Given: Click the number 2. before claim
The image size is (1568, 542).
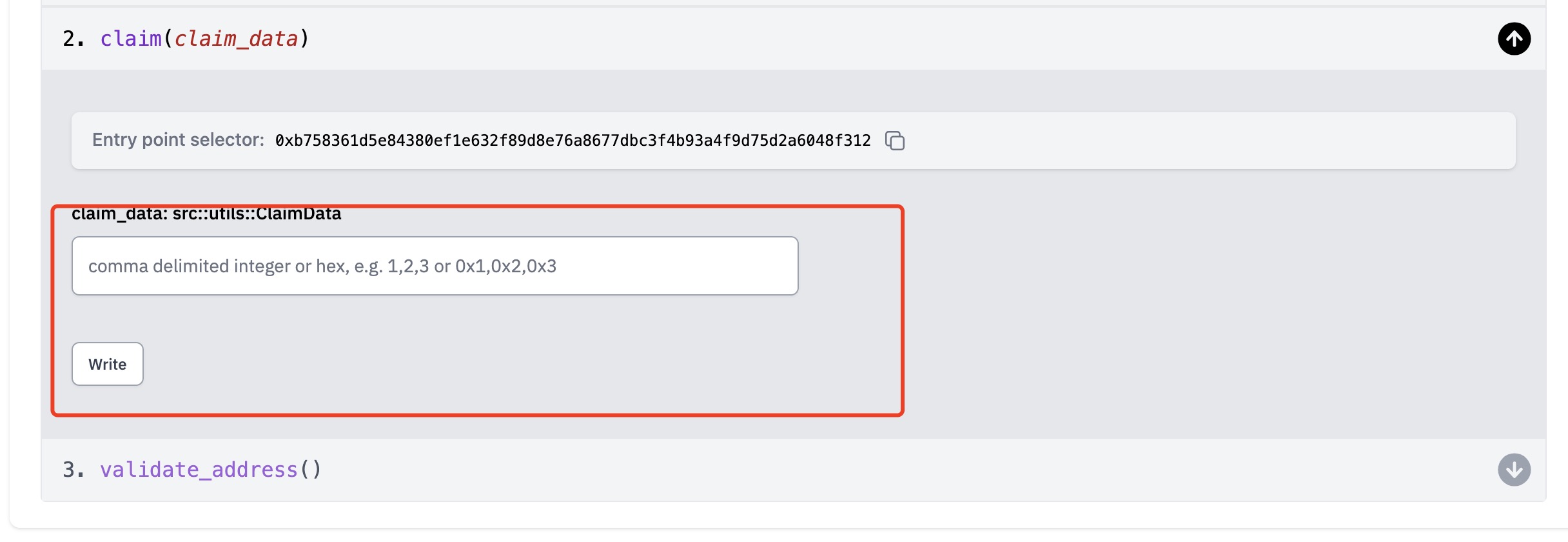Looking at the screenshot, I should (x=73, y=39).
